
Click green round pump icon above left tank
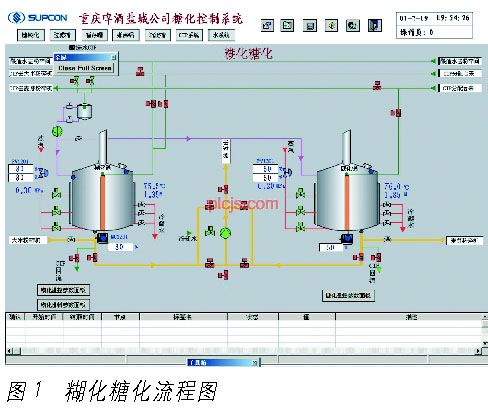(x=57, y=131)
